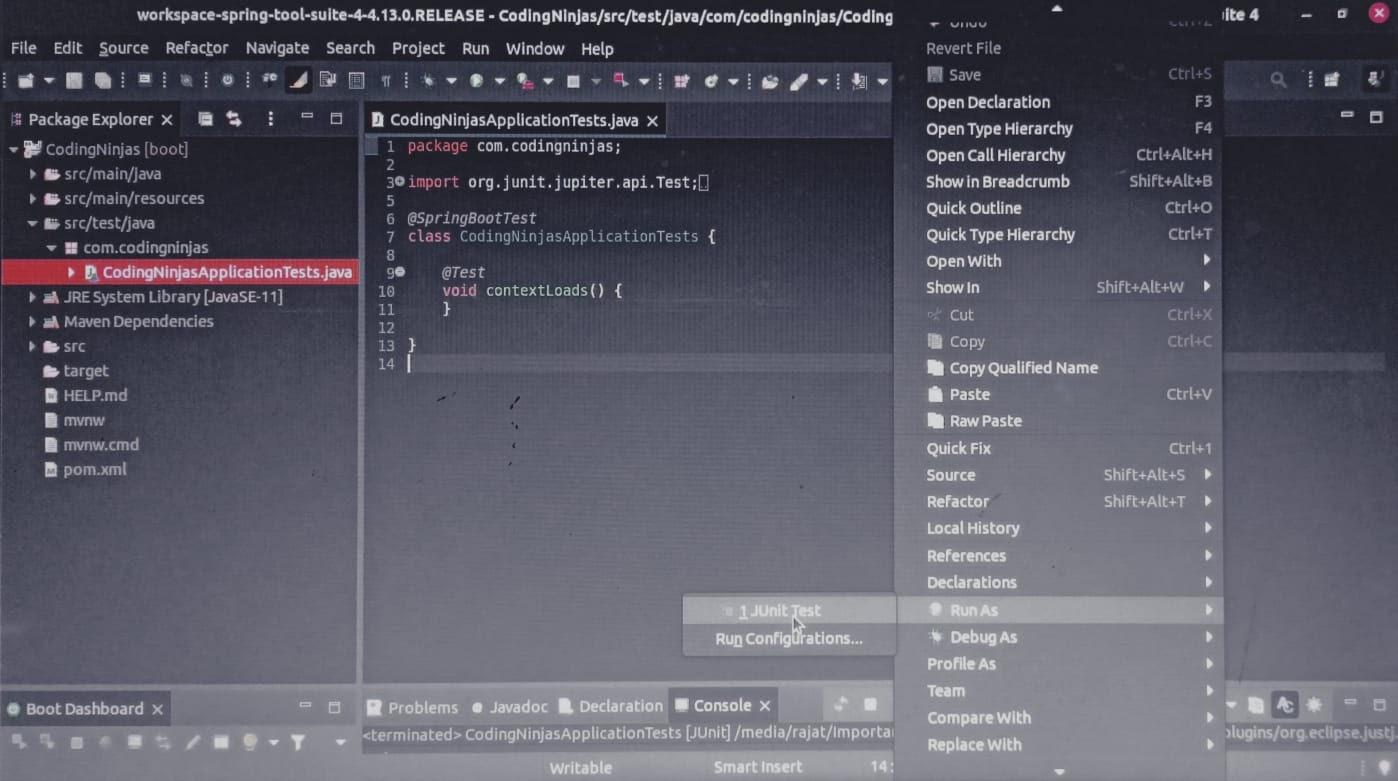
Task: Click the contextLoads method name in editor
Action: [536, 291]
